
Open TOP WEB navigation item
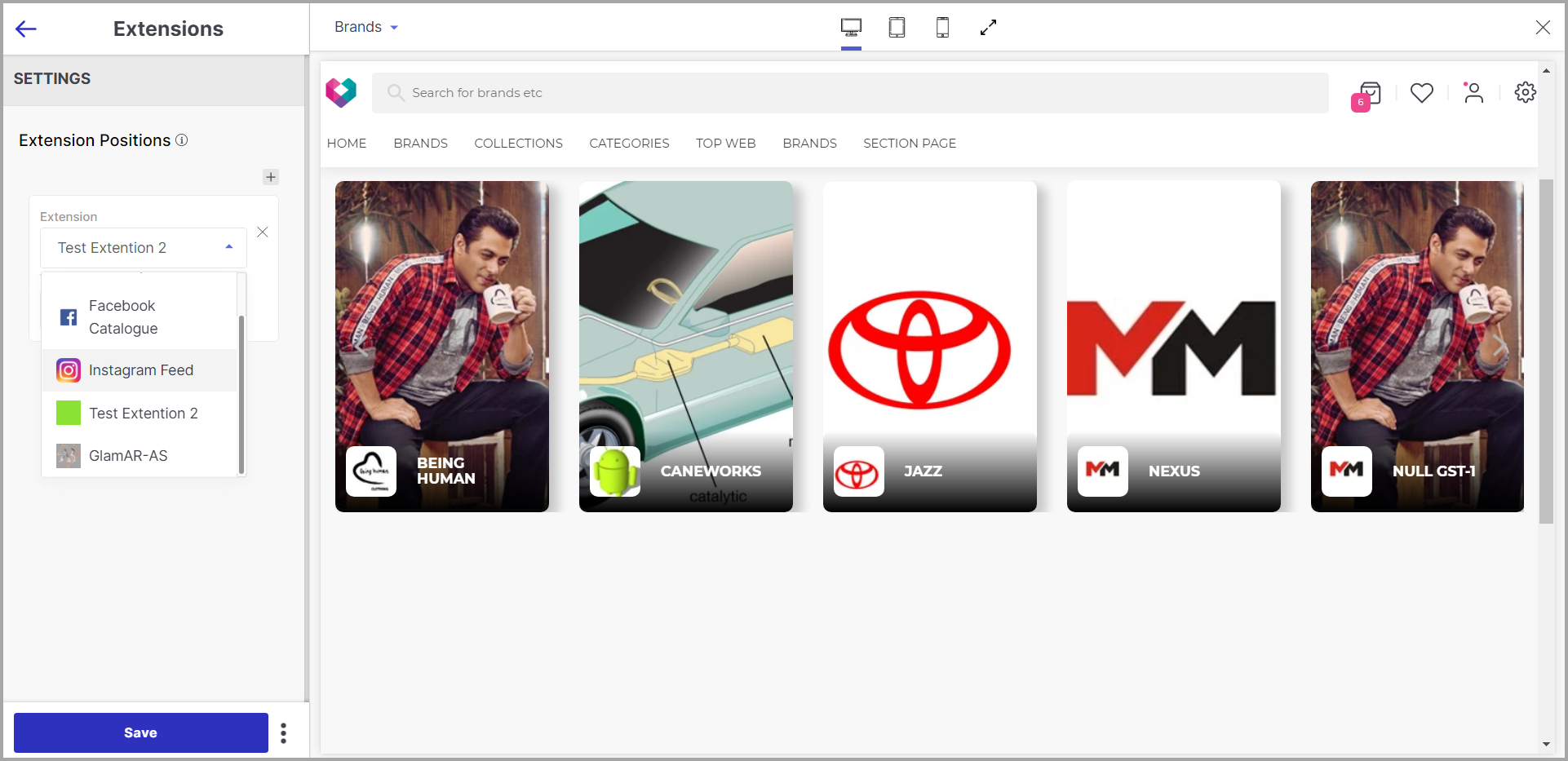pos(726,144)
